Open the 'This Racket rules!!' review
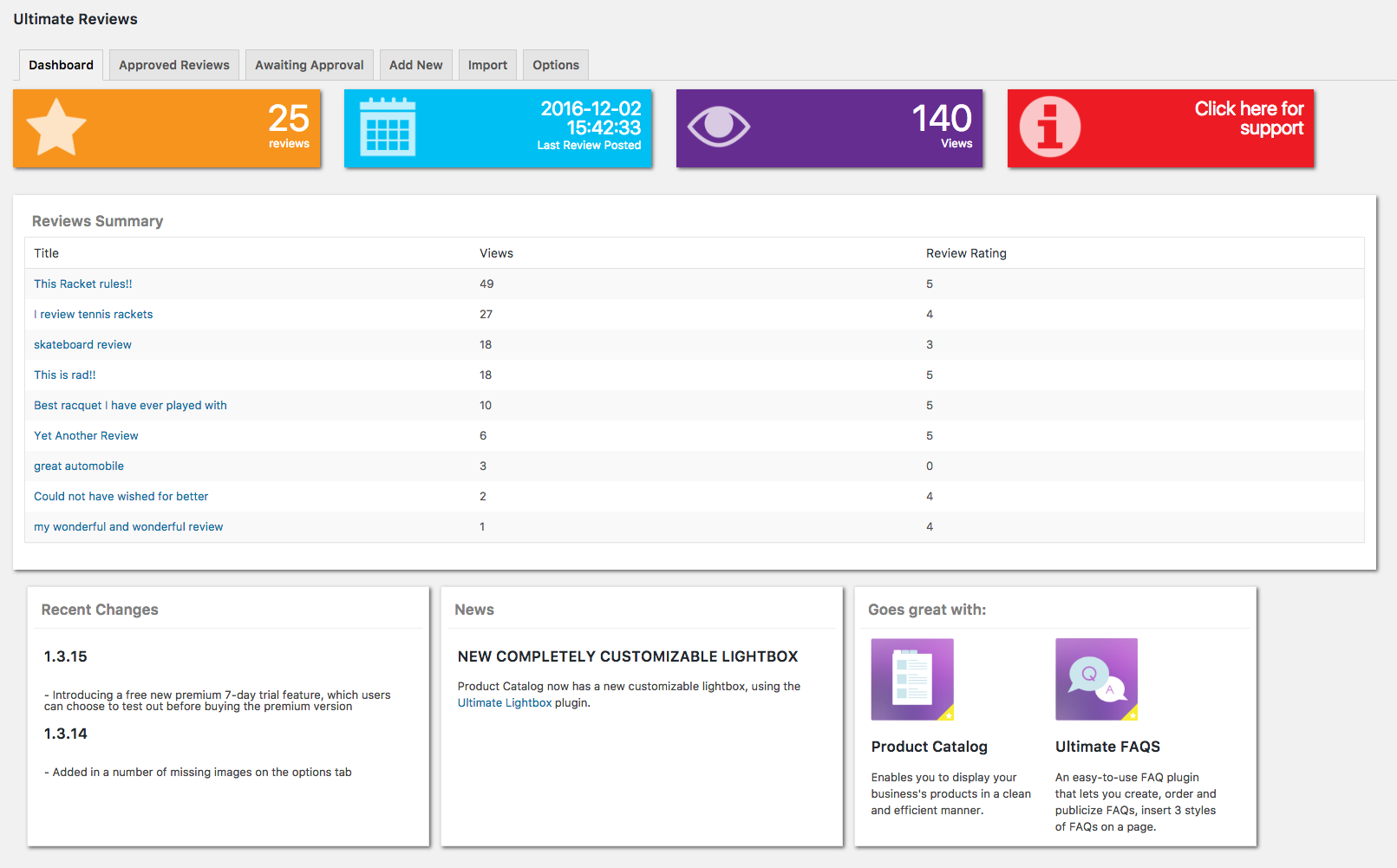The width and height of the screenshot is (1397, 868). click(83, 284)
